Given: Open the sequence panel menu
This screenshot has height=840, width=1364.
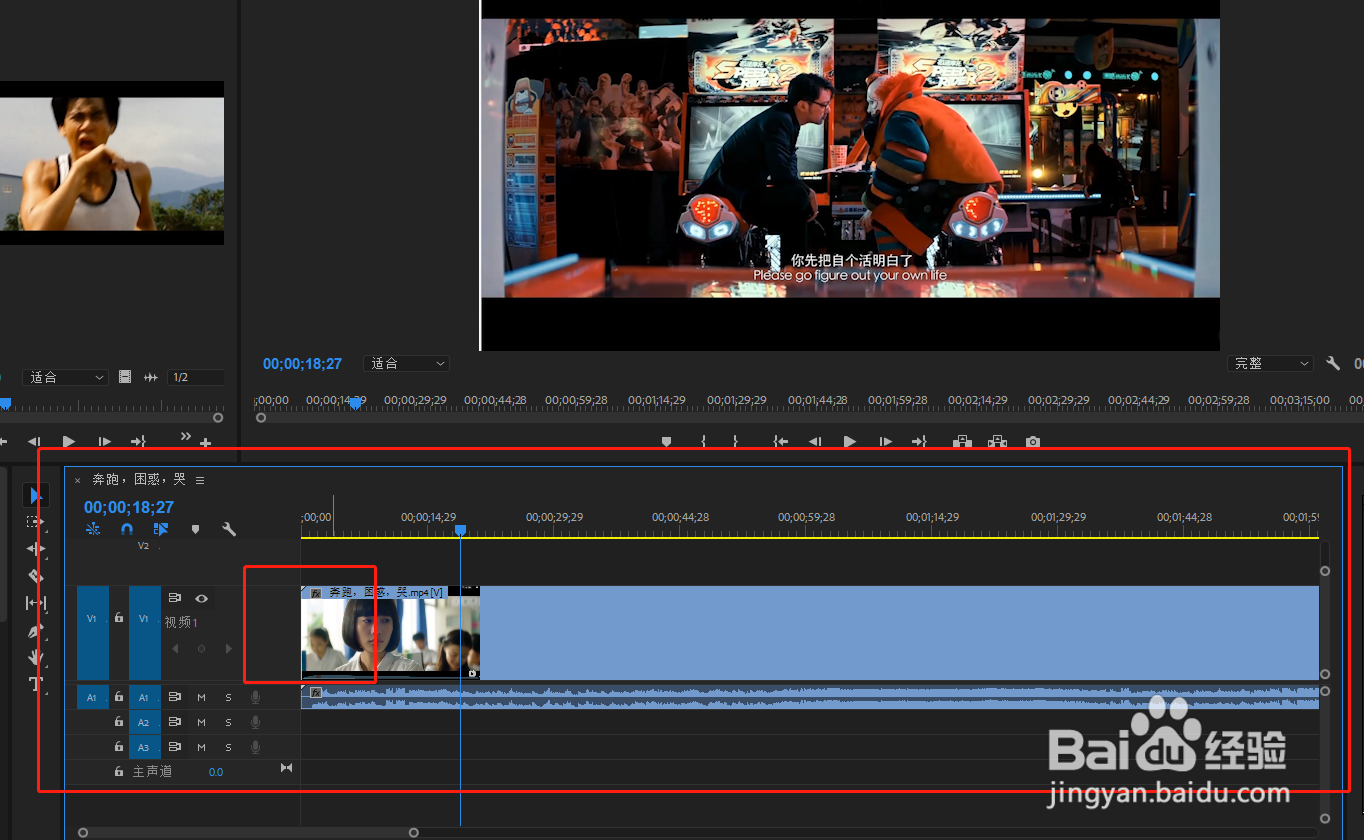Looking at the screenshot, I should [x=200, y=480].
